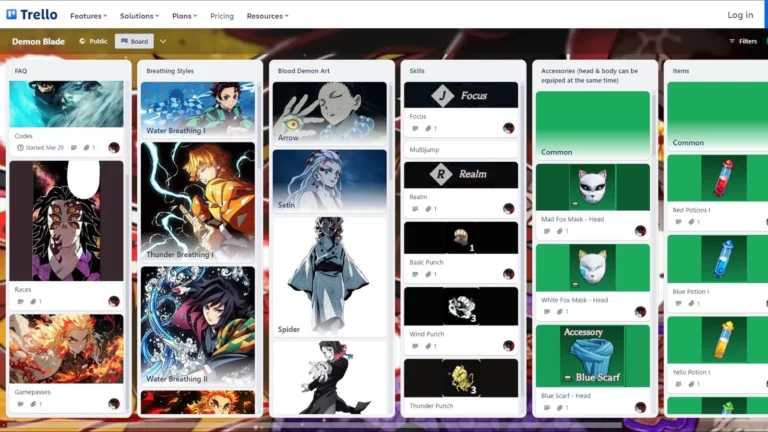Open the Water Breathing I card
Viewport: 768px width, 432px height.
[x=197, y=109]
